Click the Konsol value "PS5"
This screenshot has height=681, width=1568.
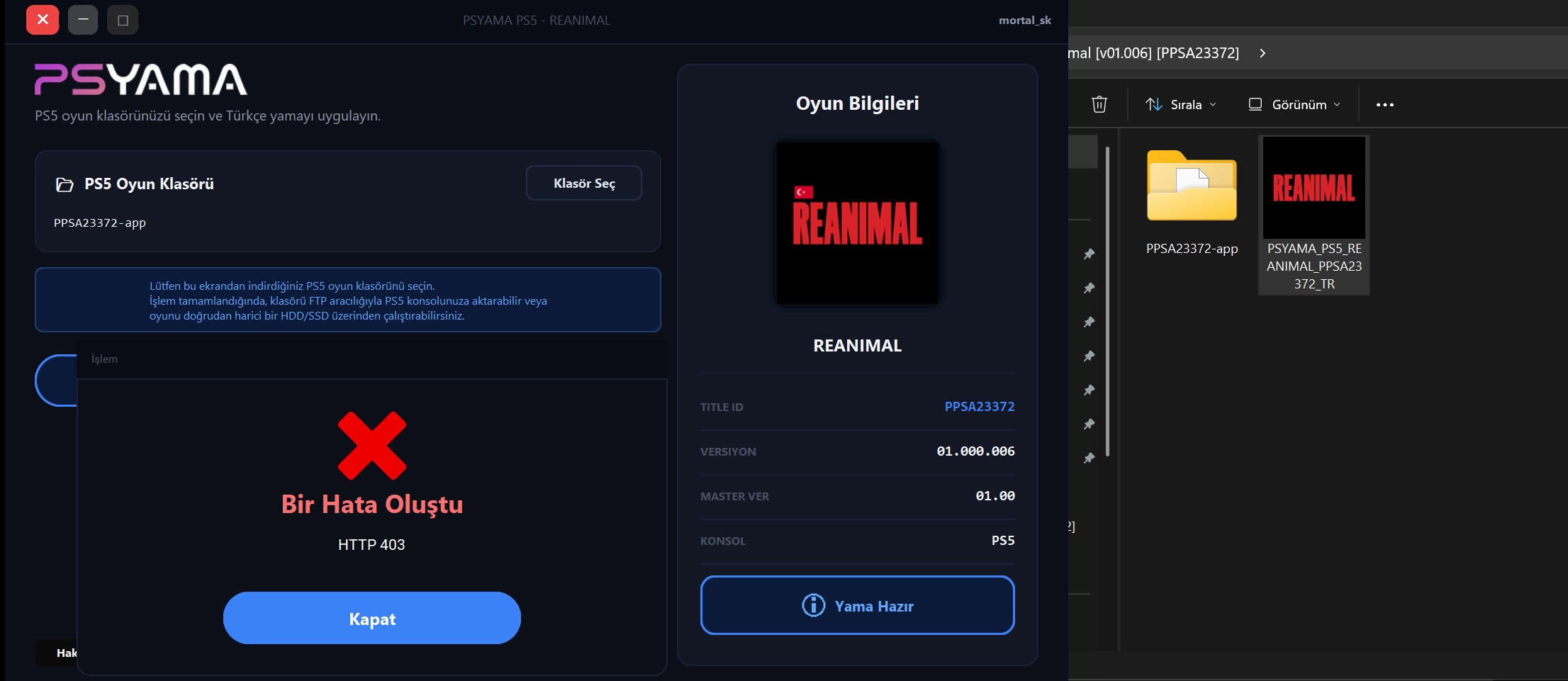[1003, 540]
